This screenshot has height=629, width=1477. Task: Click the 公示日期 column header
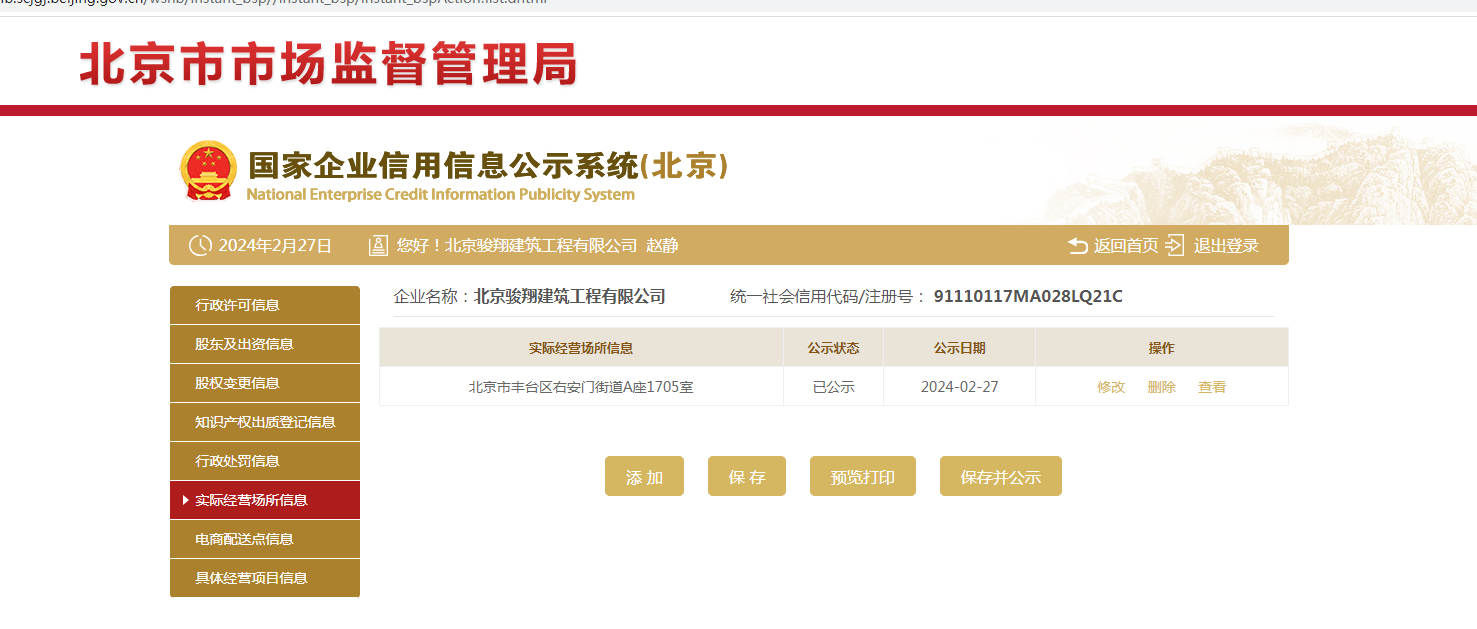tap(959, 348)
